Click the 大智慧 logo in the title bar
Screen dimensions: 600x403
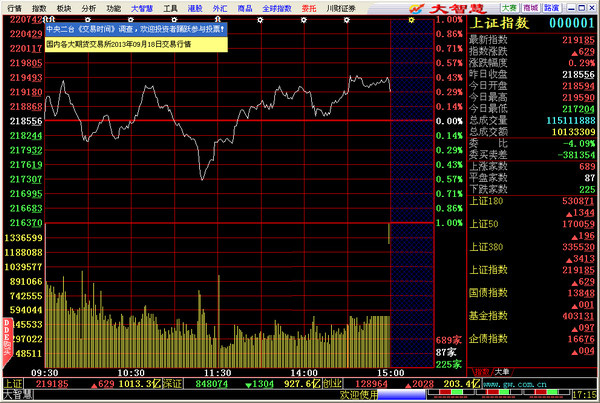447,8
